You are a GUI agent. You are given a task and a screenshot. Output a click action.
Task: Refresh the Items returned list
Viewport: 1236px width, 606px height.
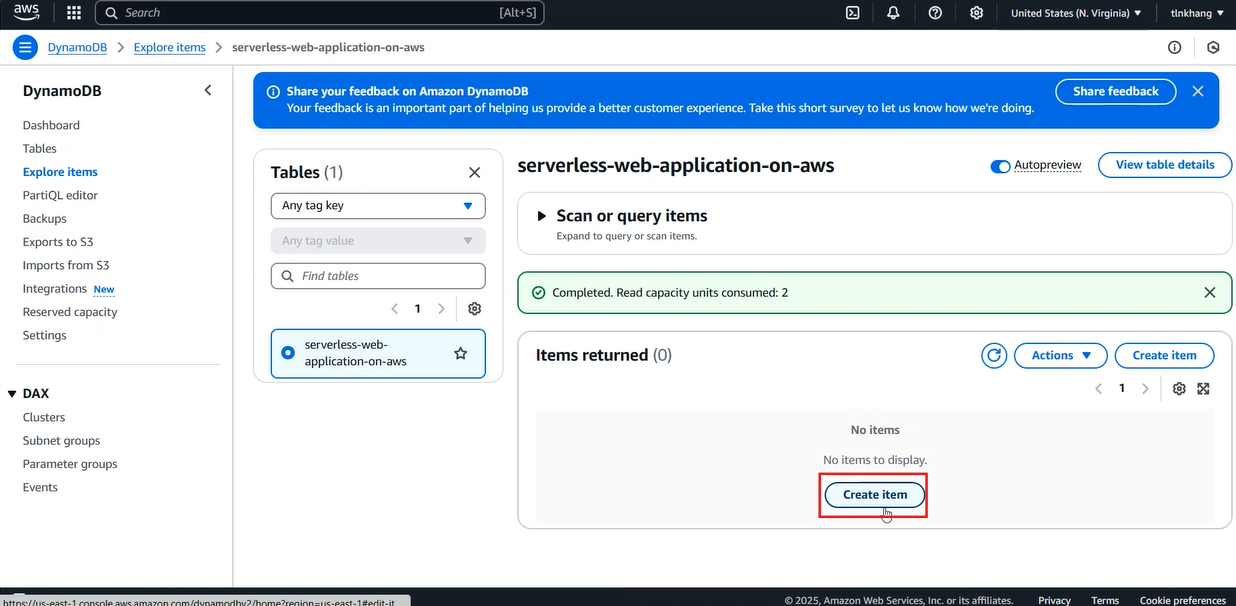993,355
